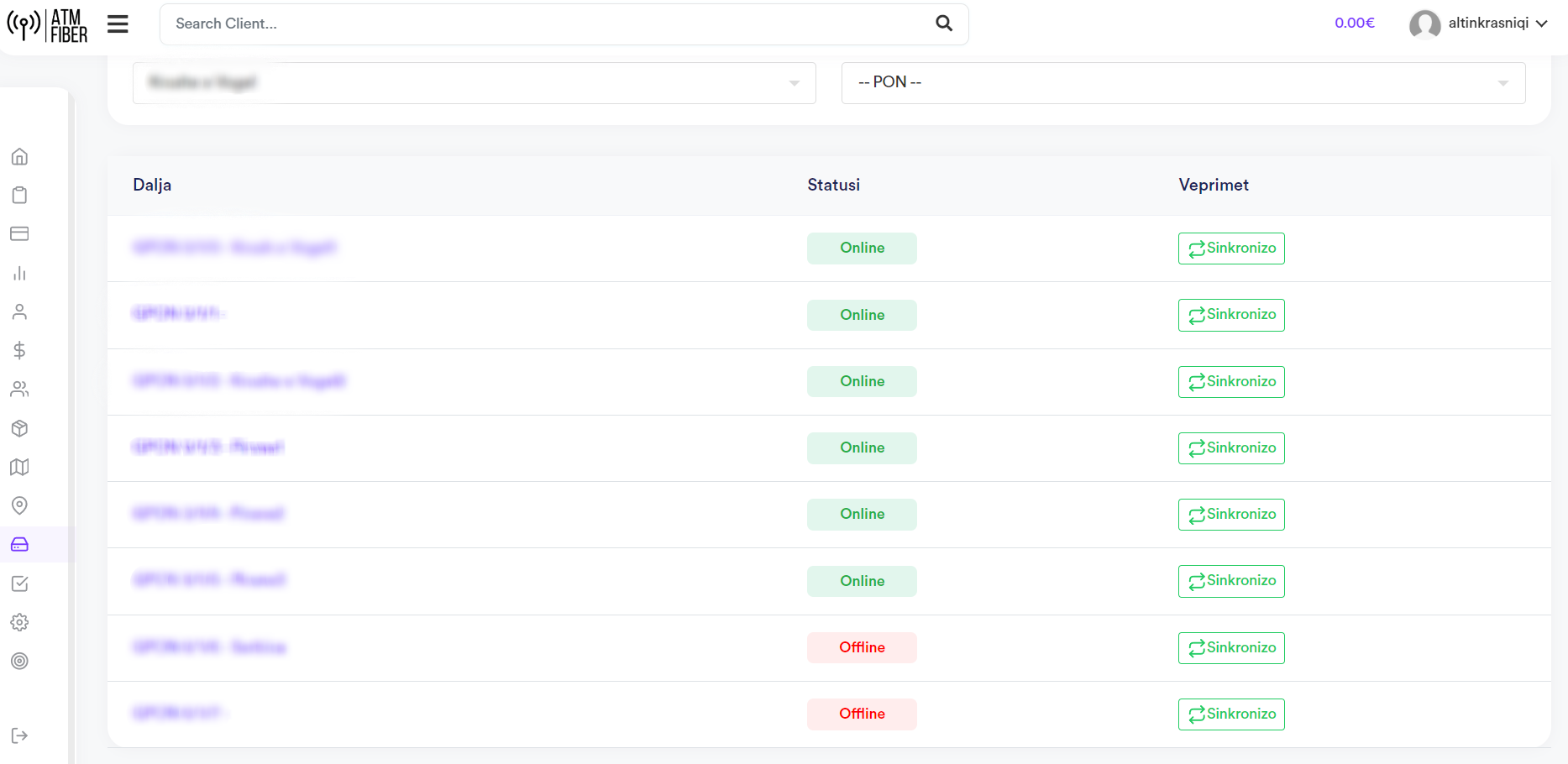The height and width of the screenshot is (764, 1568).
Task: Click Sinkronizo in the first row
Action: (1231, 249)
